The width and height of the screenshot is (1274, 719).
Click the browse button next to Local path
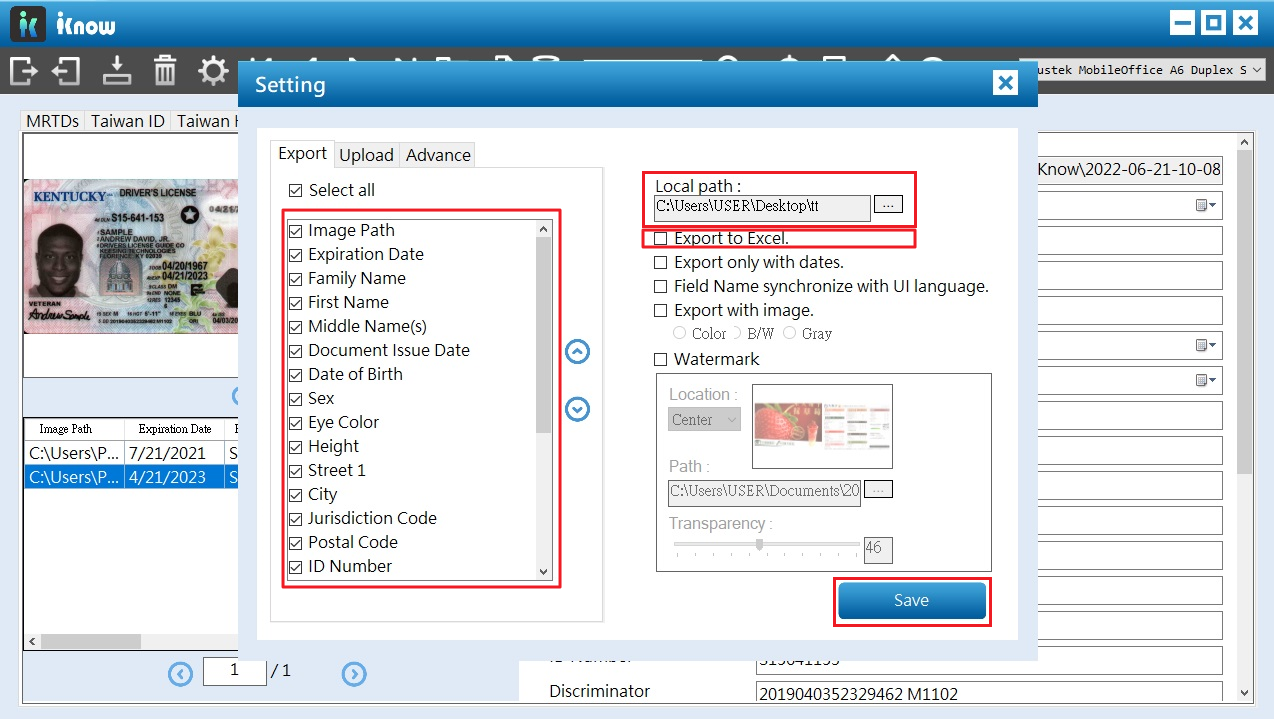pyautogui.click(x=888, y=204)
